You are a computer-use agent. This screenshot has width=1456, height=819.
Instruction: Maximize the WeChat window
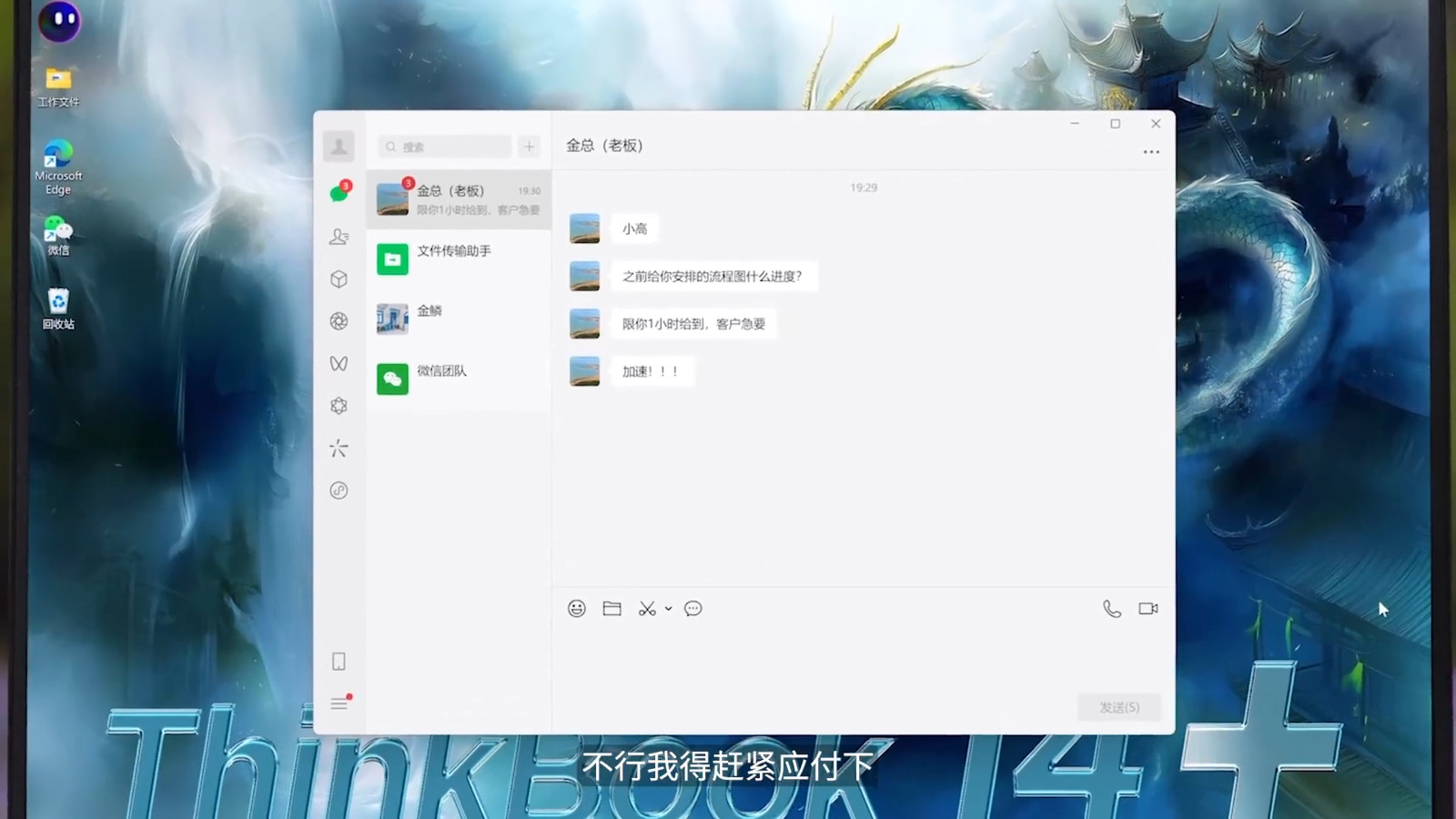[x=1115, y=124]
